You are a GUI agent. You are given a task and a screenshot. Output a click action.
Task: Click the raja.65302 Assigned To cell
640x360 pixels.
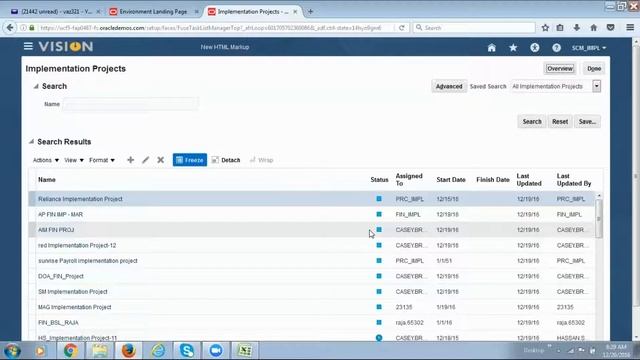[x=409, y=322]
